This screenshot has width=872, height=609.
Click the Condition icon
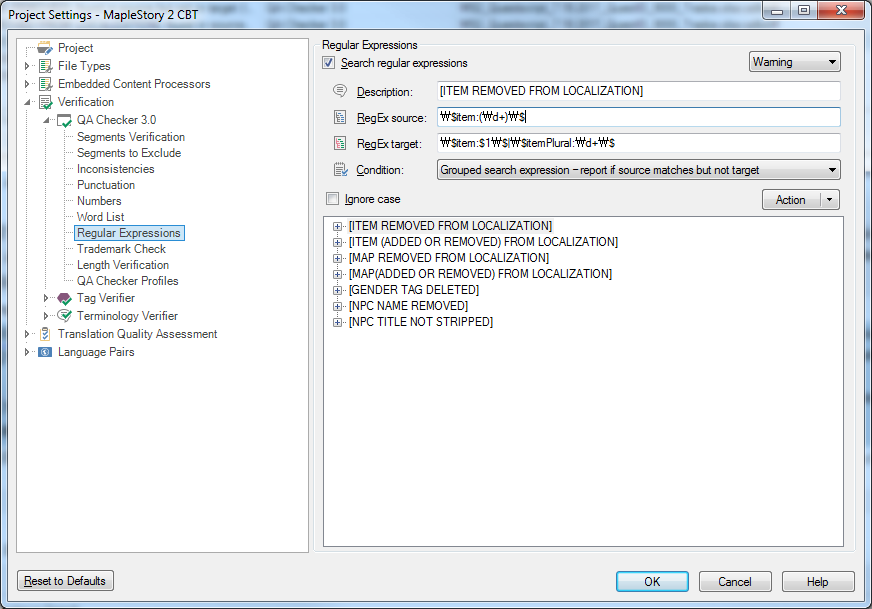pyautogui.click(x=340, y=169)
